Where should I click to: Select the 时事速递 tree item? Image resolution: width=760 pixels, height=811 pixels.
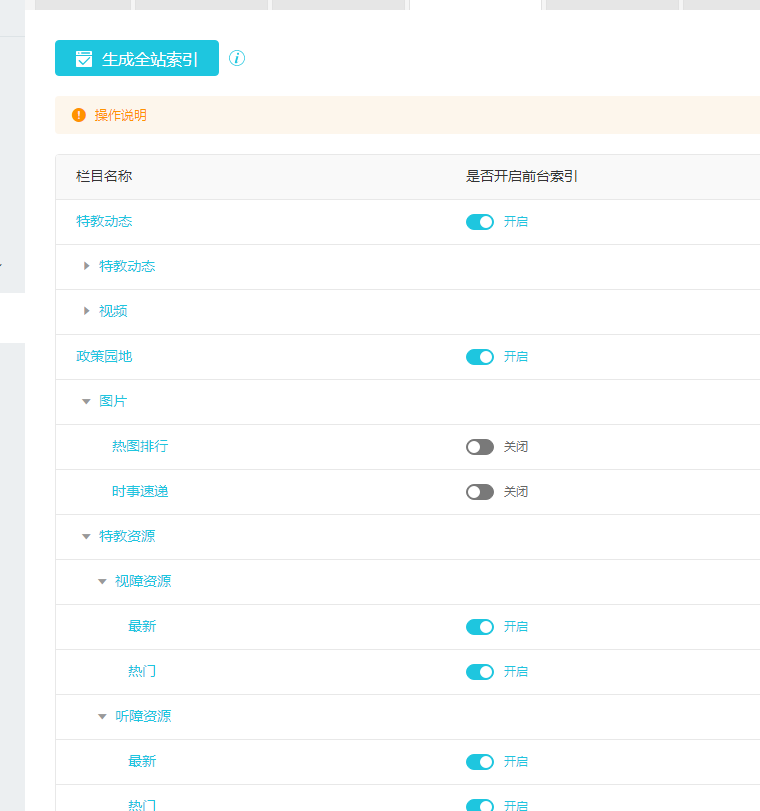[140, 492]
